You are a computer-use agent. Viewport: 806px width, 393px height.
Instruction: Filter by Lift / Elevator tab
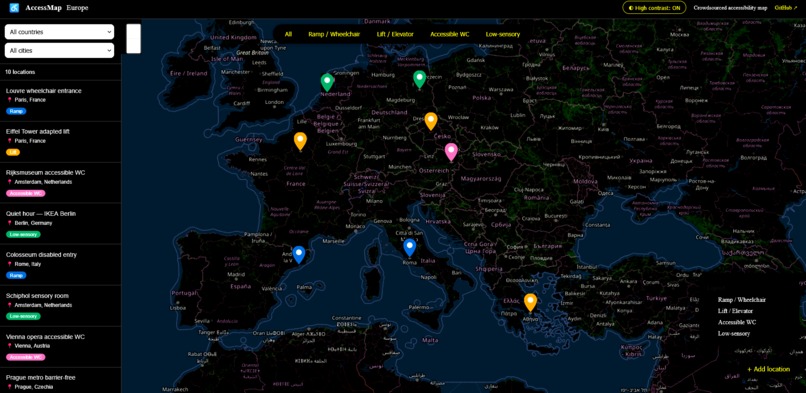(395, 34)
